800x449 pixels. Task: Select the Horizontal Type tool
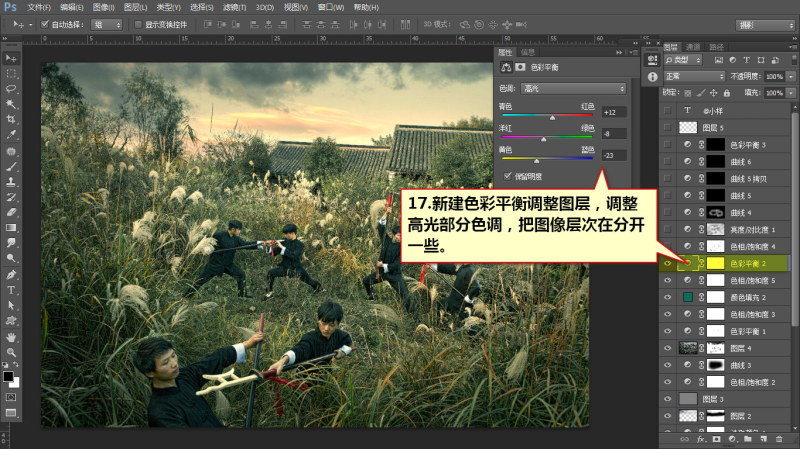11,290
